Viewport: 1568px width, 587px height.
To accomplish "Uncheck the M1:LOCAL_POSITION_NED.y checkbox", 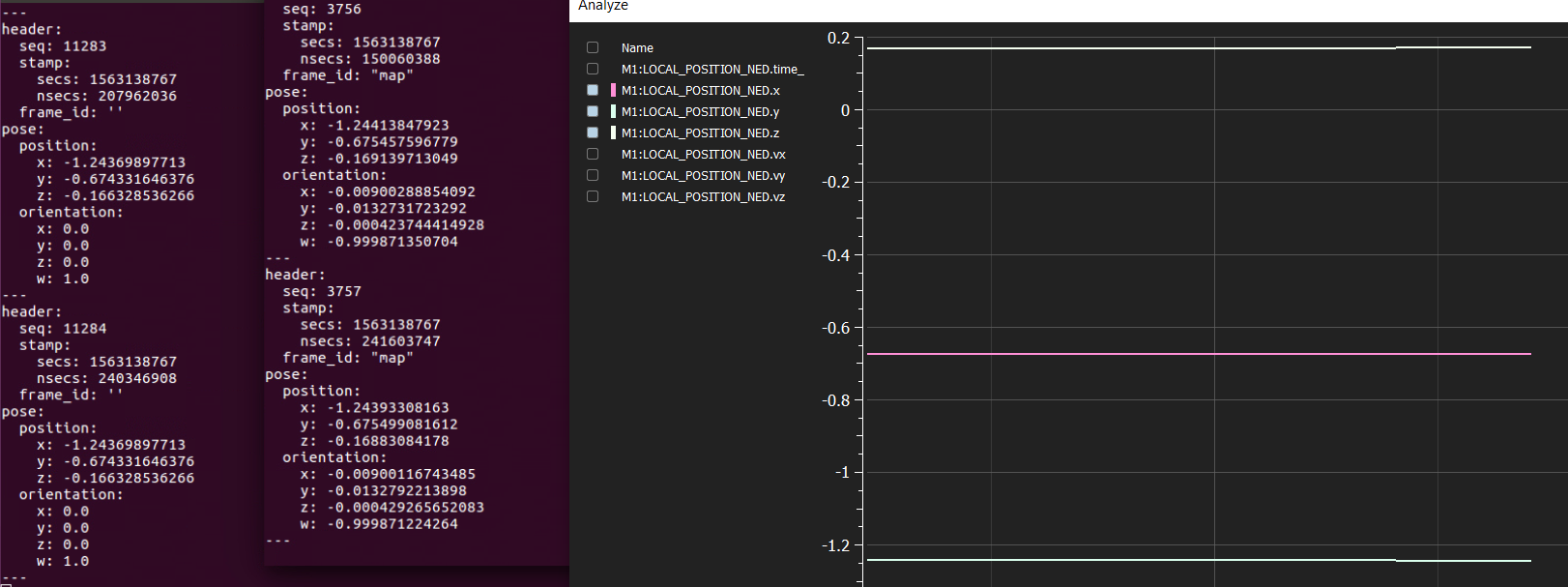I will click(x=593, y=111).
